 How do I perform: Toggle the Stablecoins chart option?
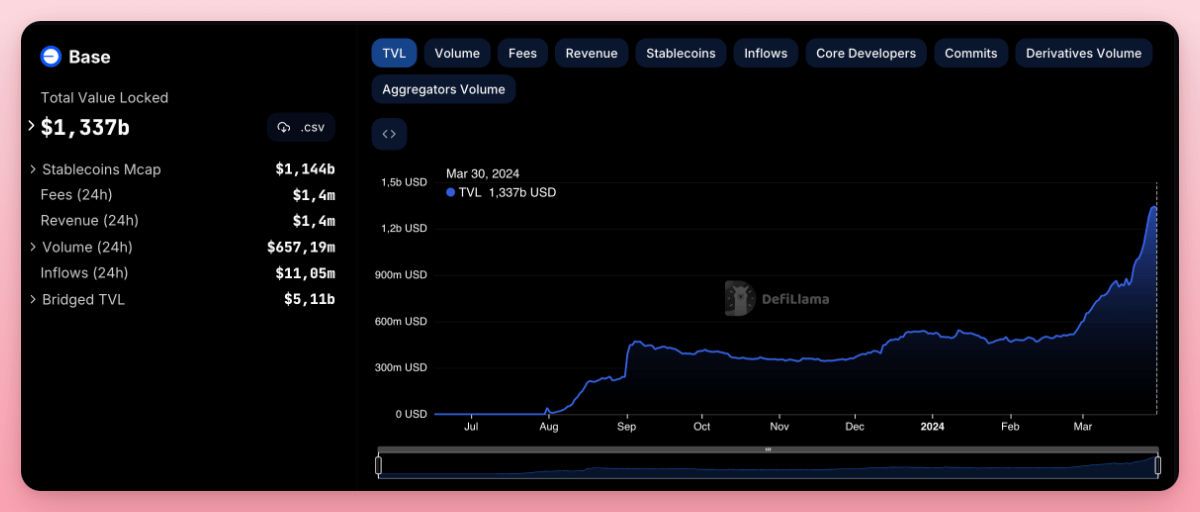tap(681, 53)
